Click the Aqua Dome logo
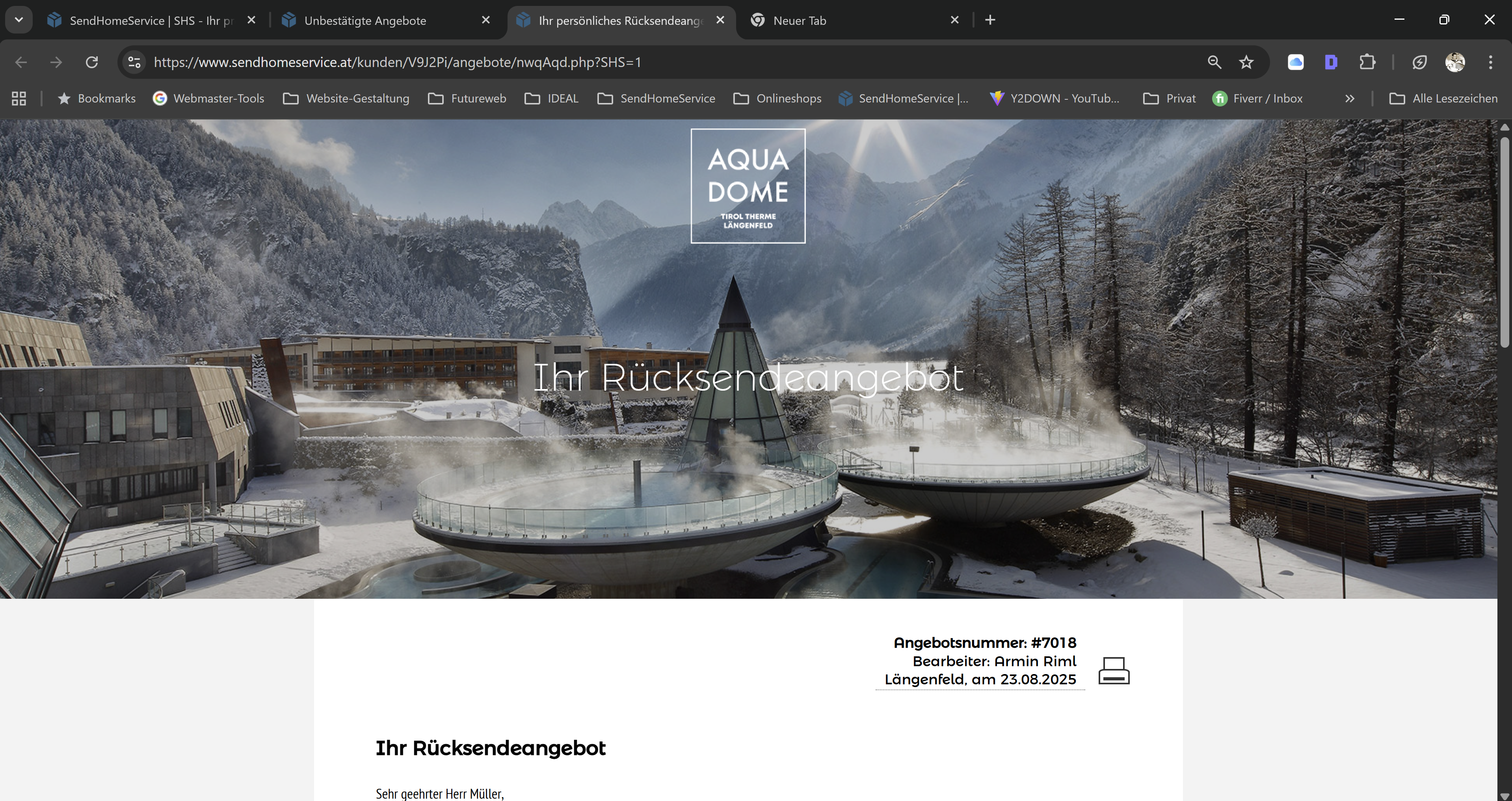Screen dimensions: 1512x801 click(748, 186)
